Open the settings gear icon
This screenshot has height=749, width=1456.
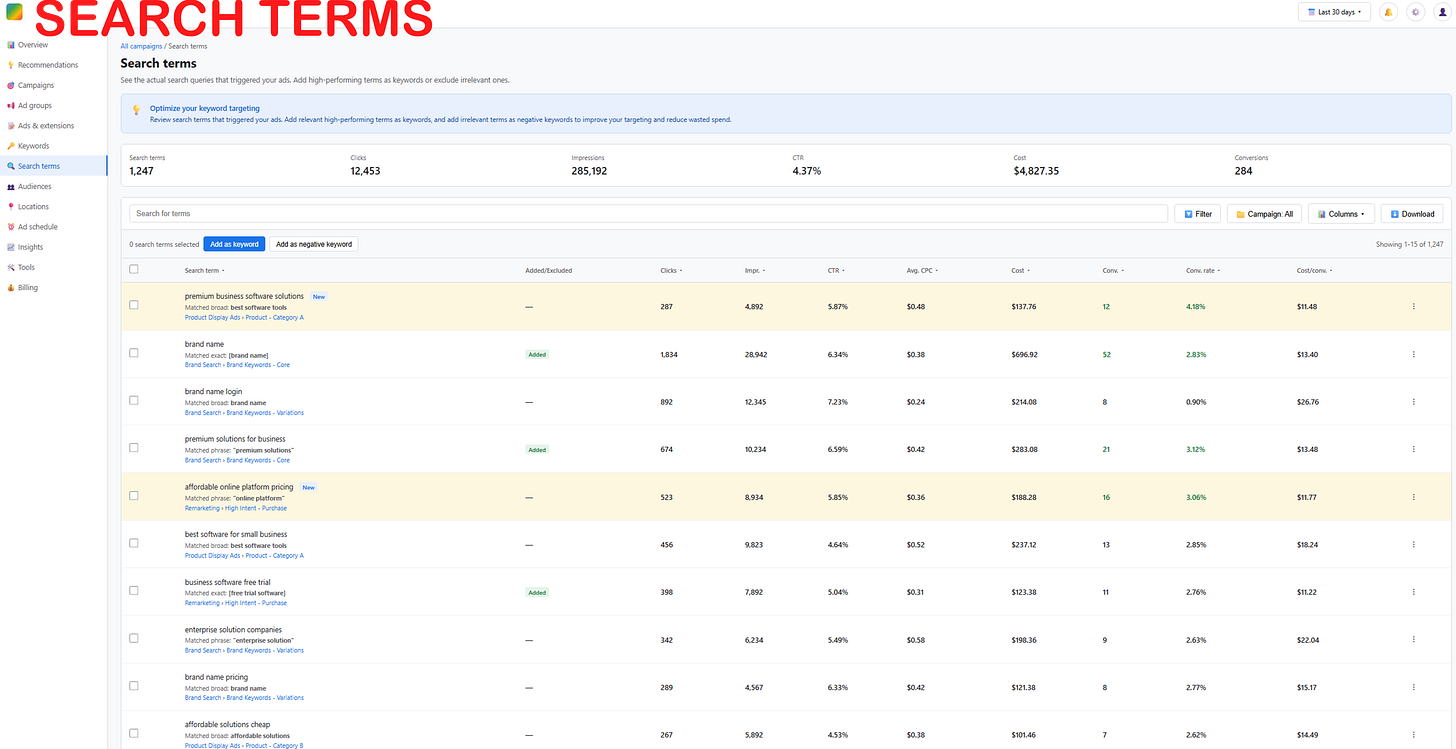1415,12
